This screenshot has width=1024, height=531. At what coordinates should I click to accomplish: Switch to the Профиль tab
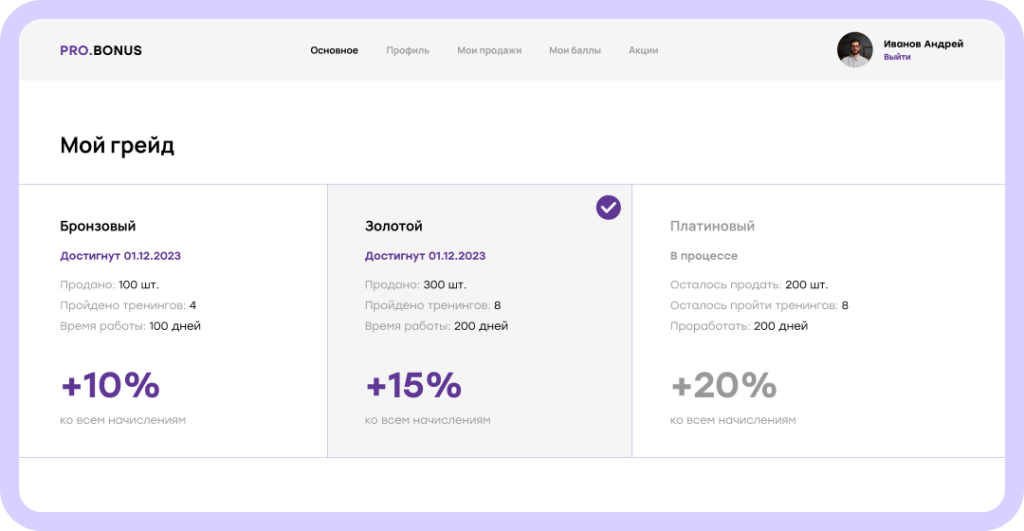pos(408,50)
